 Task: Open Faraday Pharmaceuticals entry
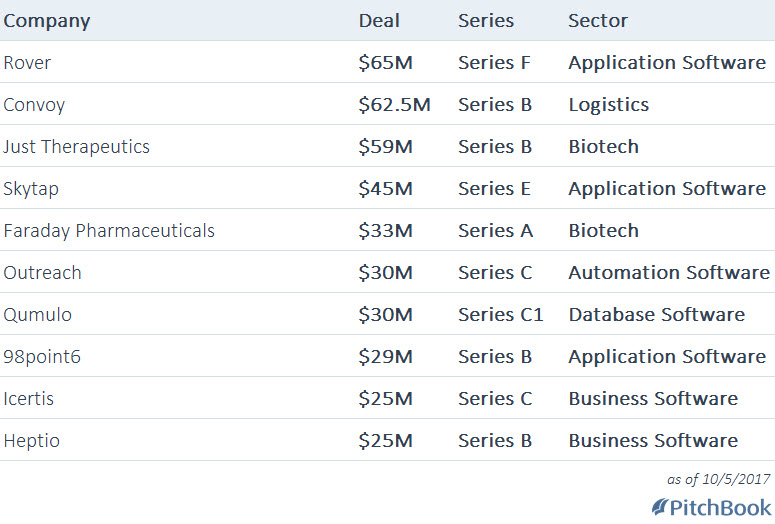[x=109, y=231]
